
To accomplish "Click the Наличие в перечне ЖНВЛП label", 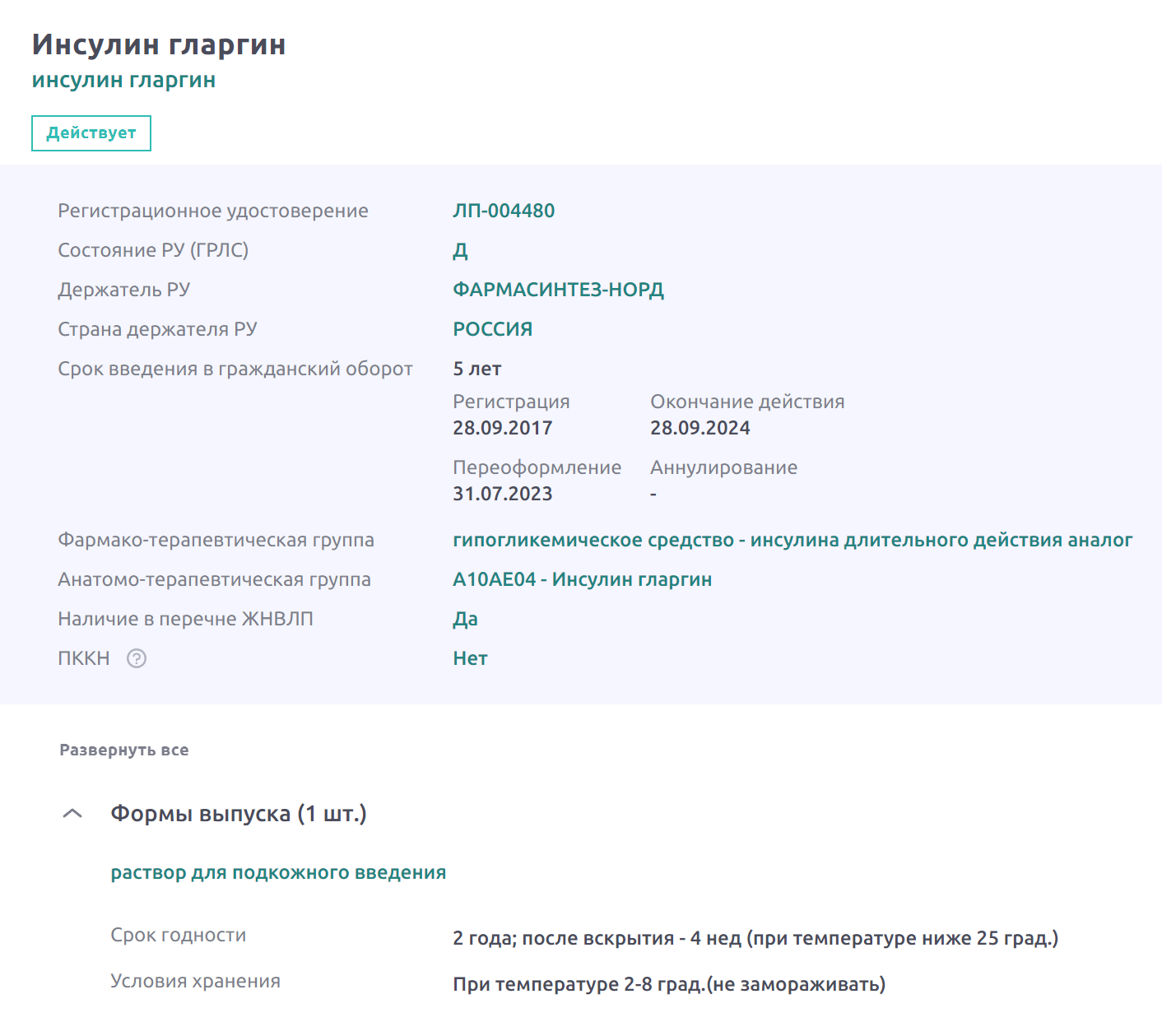I will point(185,619).
